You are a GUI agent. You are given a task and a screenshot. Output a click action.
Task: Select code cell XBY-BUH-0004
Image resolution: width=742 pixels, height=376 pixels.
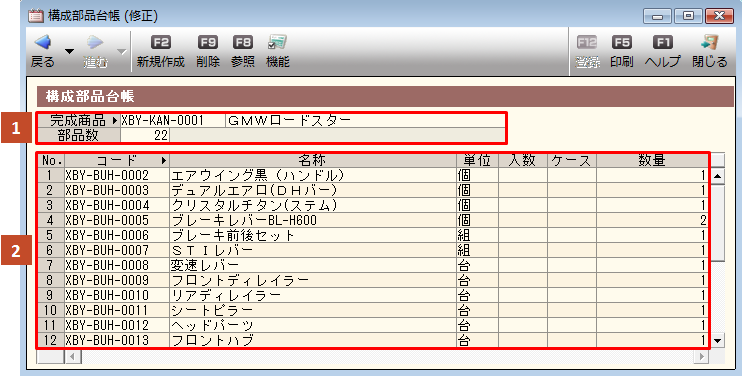(117, 205)
